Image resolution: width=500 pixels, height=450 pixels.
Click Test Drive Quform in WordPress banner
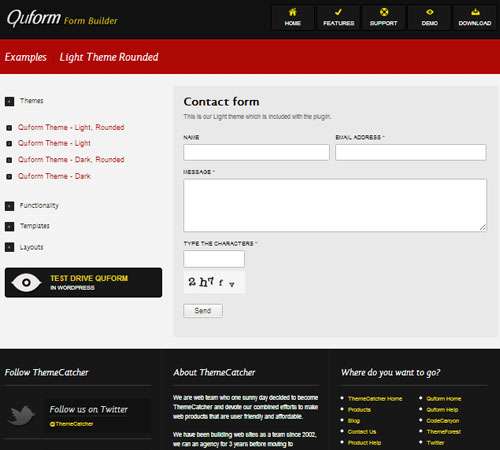83,282
